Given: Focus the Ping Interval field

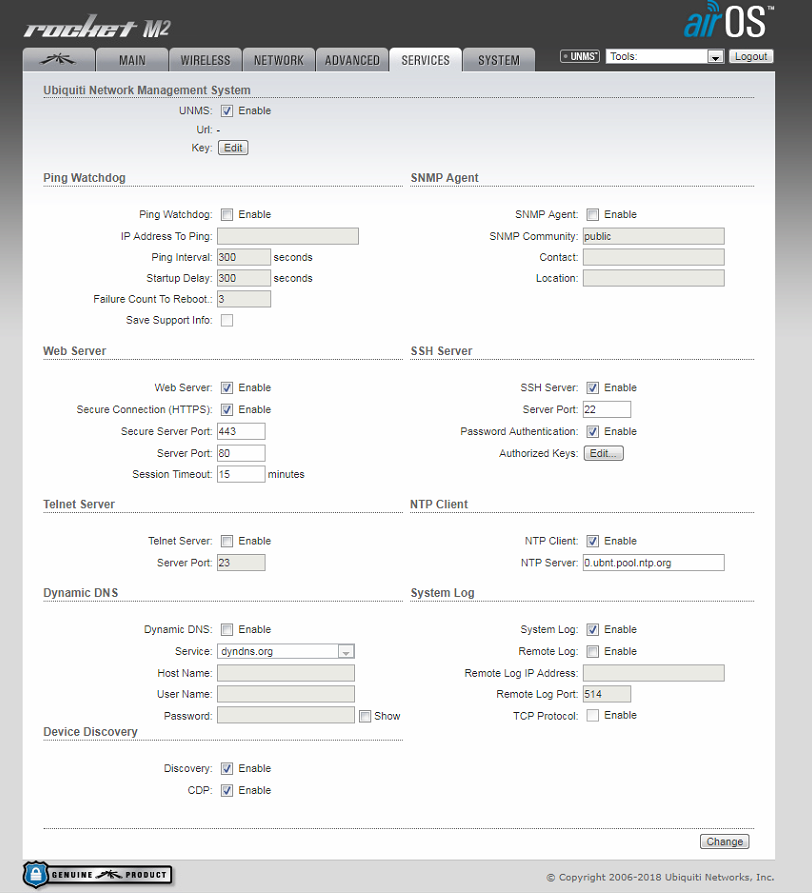Looking at the screenshot, I should point(244,257).
